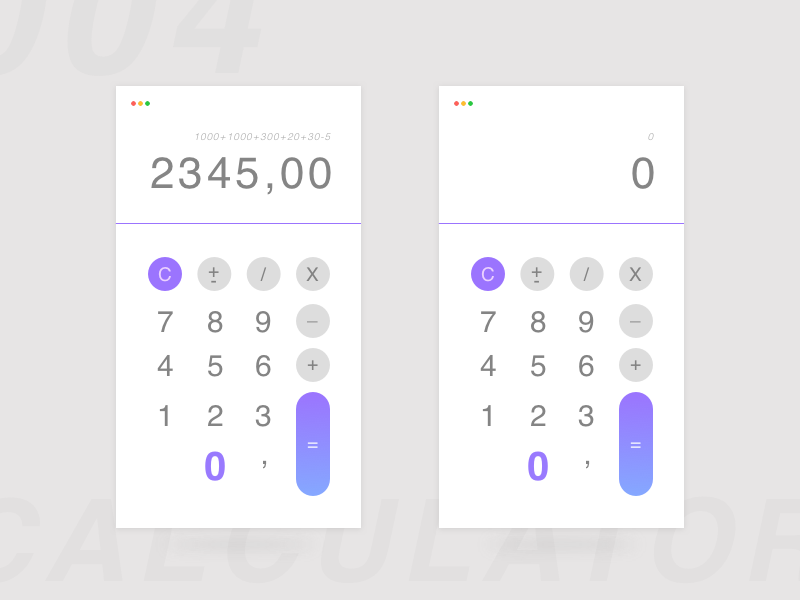Toggle sign on the right calculator
Image resolution: width=800 pixels, height=600 pixels.
pyautogui.click(x=537, y=273)
